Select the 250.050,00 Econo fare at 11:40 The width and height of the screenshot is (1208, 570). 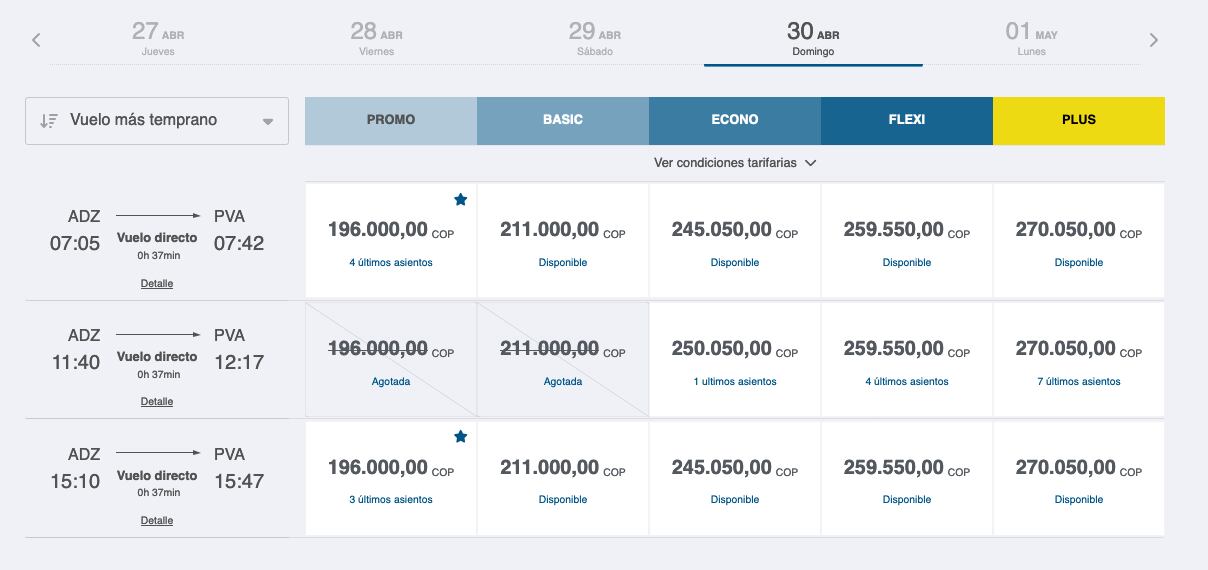pos(735,360)
